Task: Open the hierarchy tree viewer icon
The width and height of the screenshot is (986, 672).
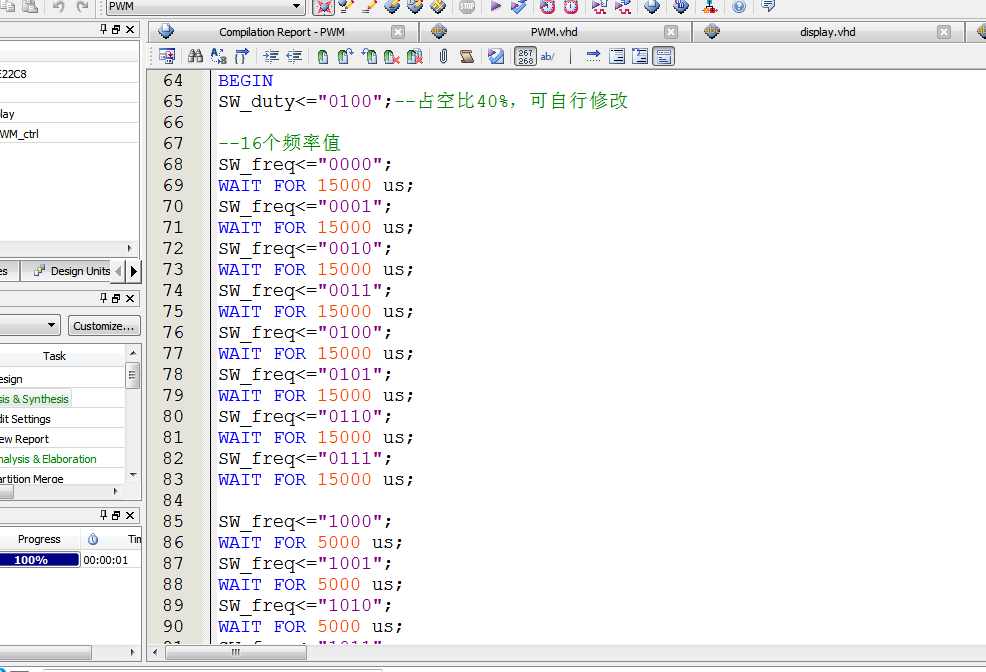Action: click(x=710, y=7)
